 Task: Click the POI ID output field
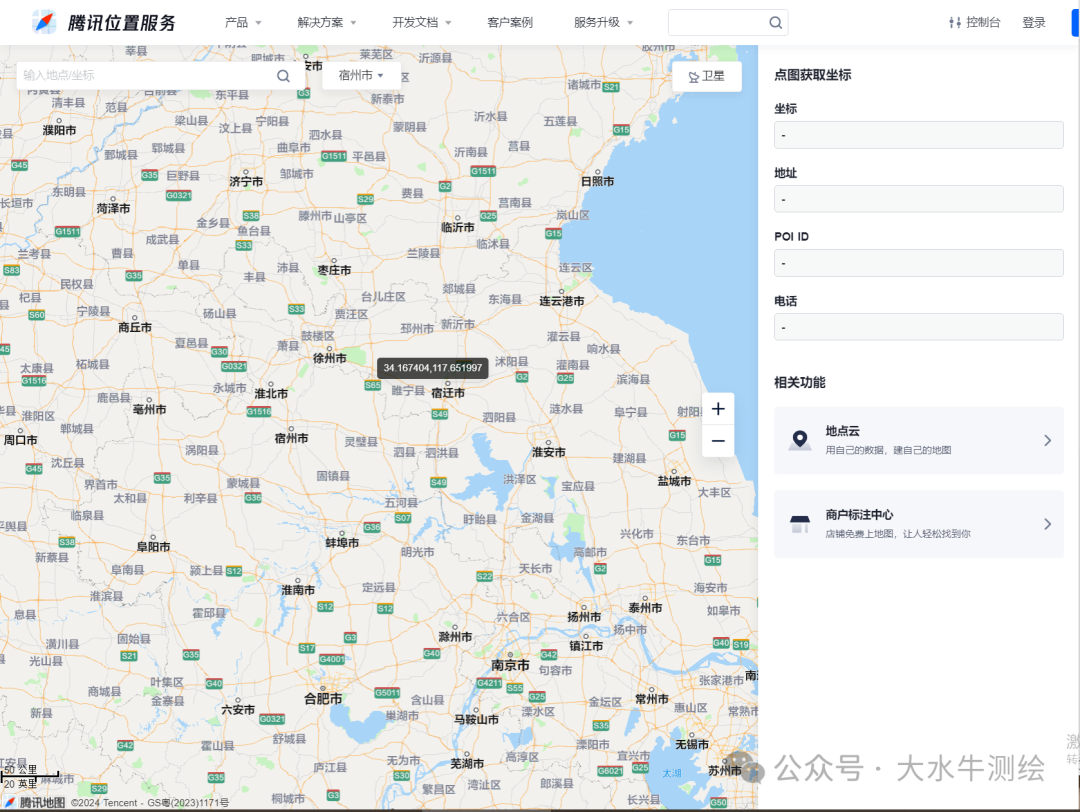[x=918, y=263]
